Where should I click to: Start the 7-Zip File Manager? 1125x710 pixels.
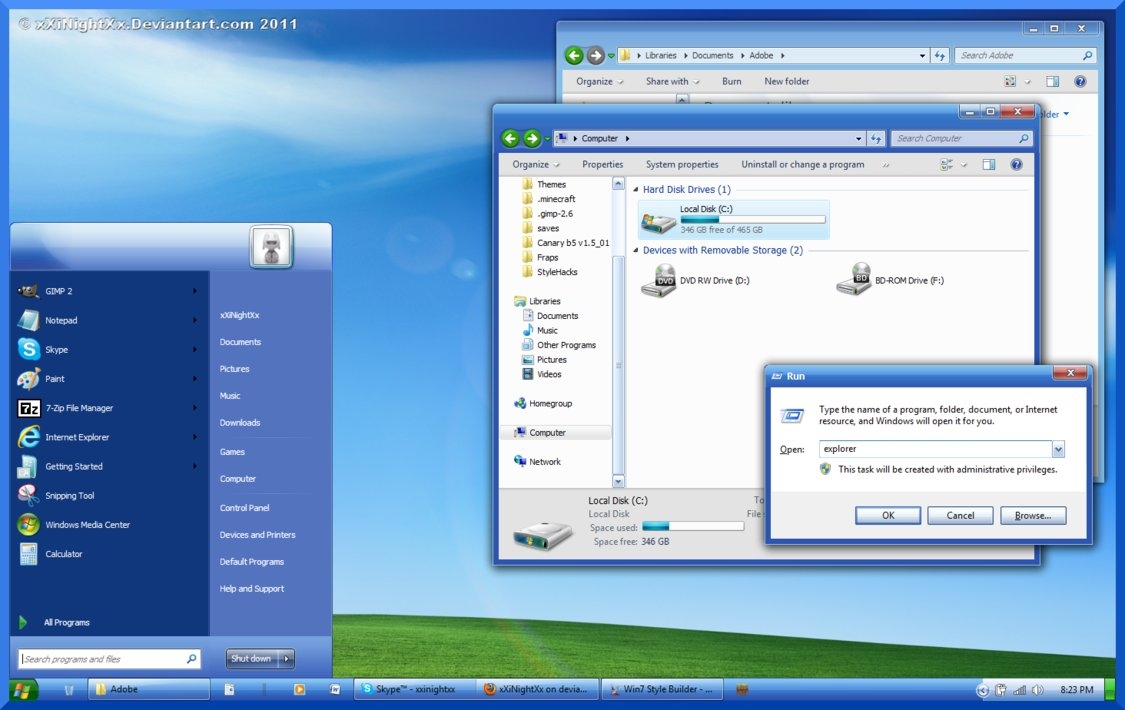pos(70,407)
